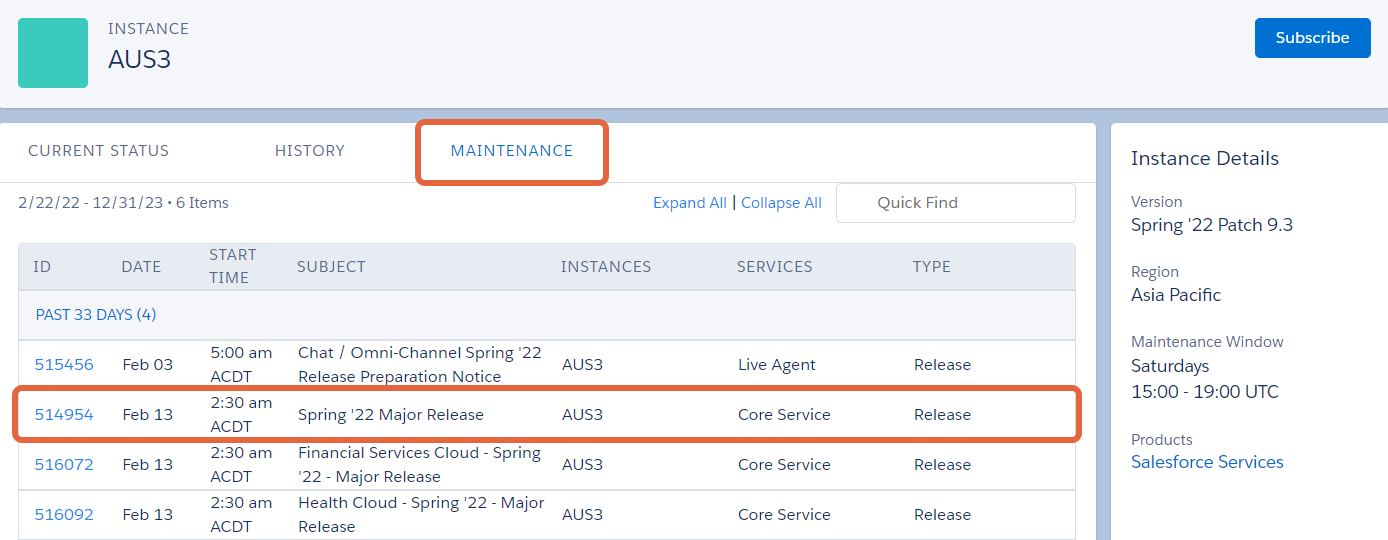Open maintenance ID 515456

pyautogui.click(x=64, y=365)
